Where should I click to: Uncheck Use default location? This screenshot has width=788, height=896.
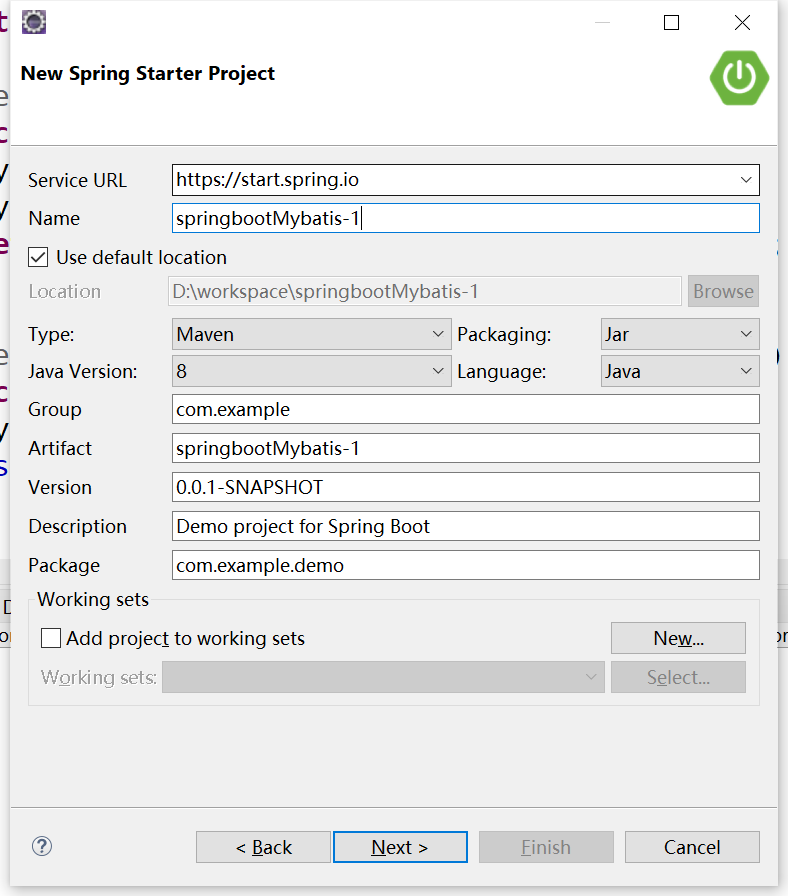click(x=38, y=257)
